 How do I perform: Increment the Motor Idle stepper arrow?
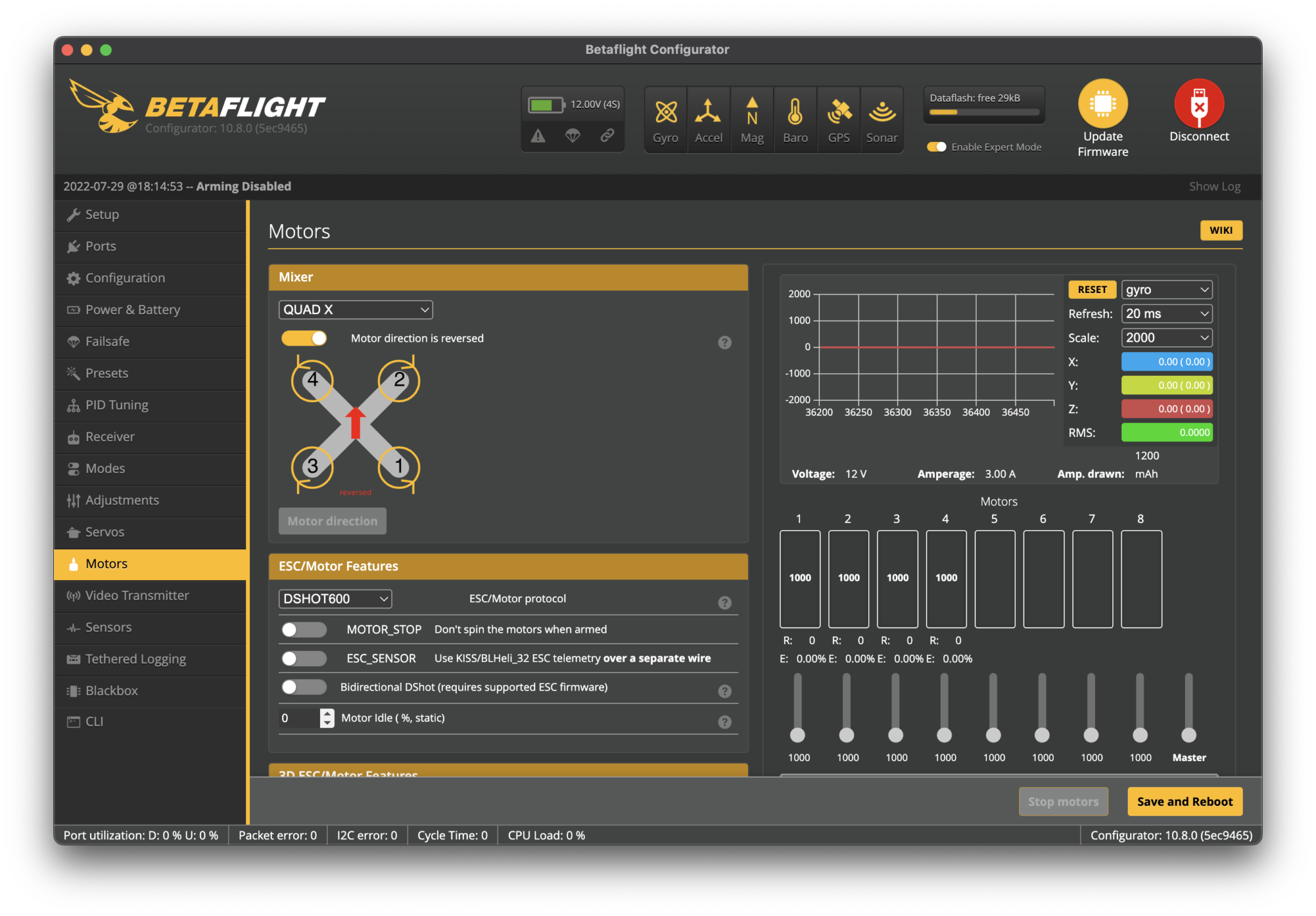(x=328, y=713)
